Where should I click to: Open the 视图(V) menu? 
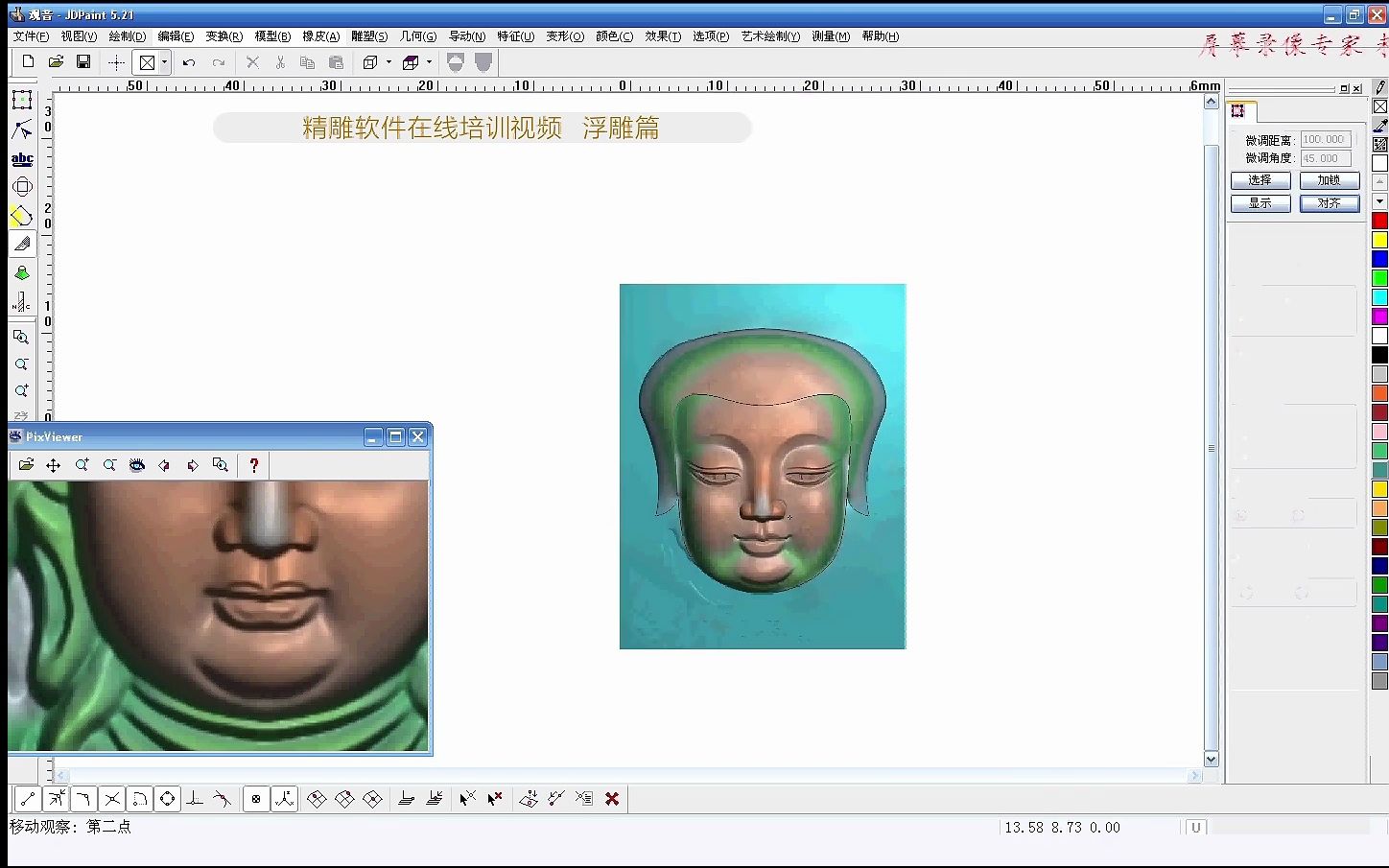coord(79,36)
